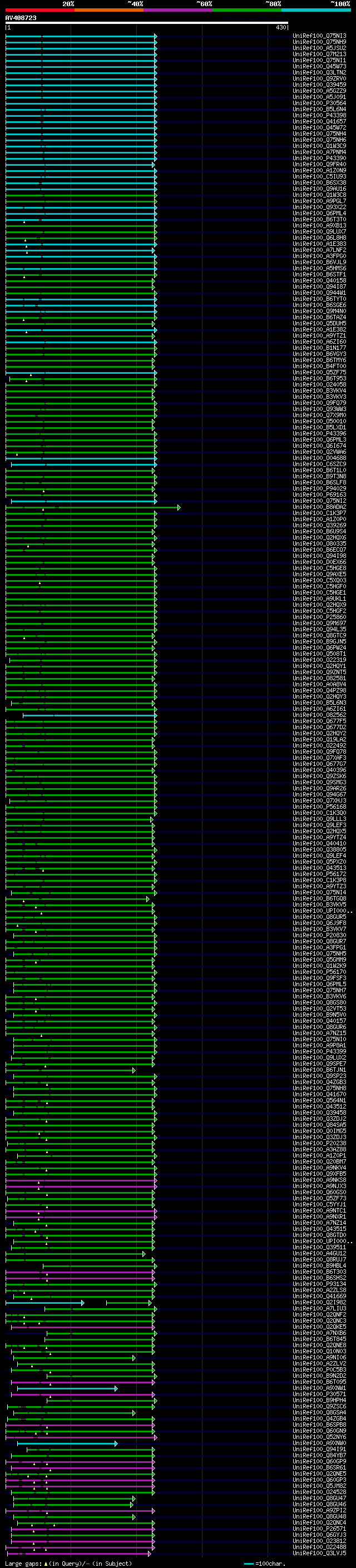Click the UniRef100_Q2I982 hit label
Viewport: 356px width, 1568px height.
pyautogui.click(x=319, y=1302)
